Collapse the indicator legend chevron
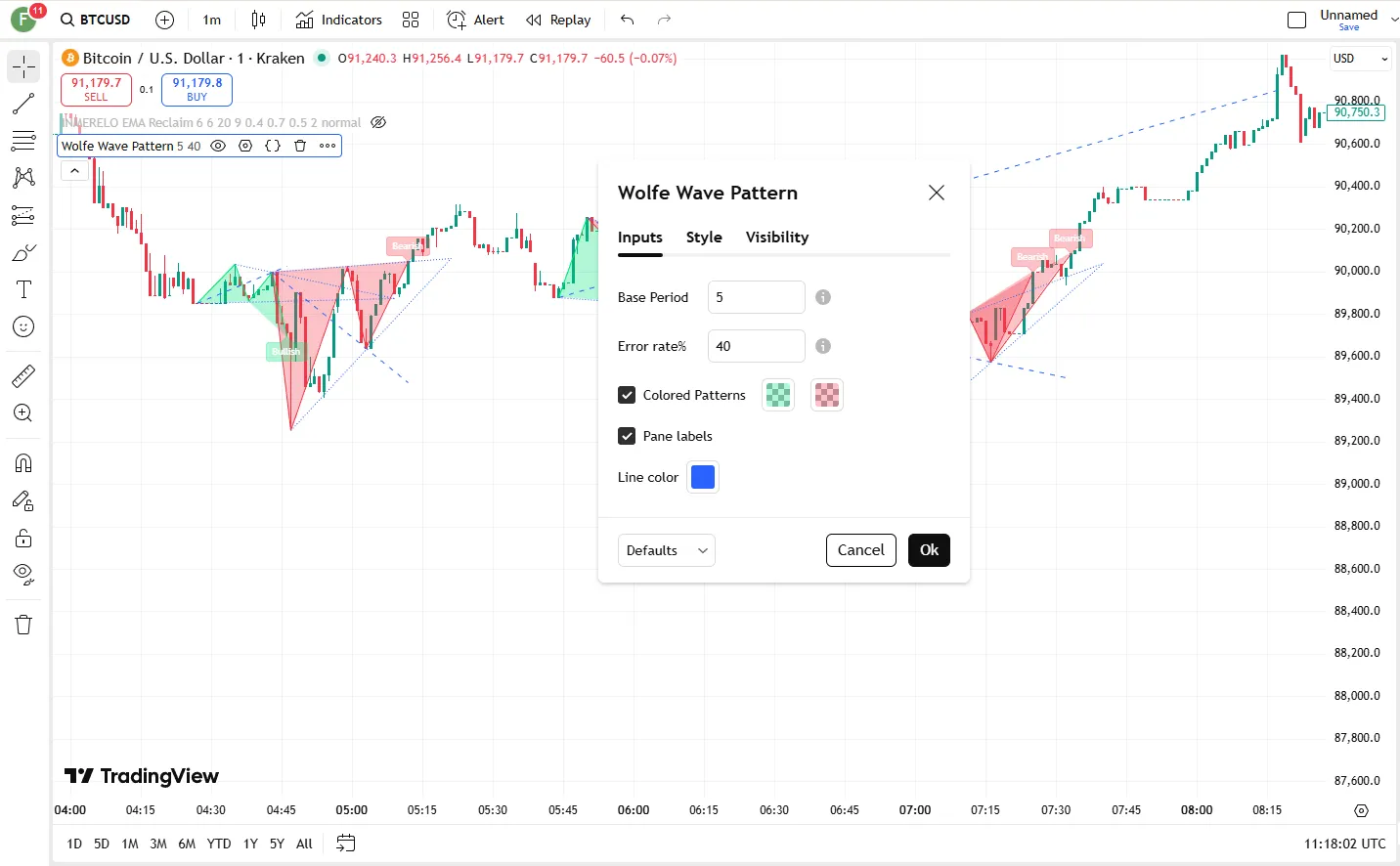This screenshot has width=1400, height=866. (74, 170)
